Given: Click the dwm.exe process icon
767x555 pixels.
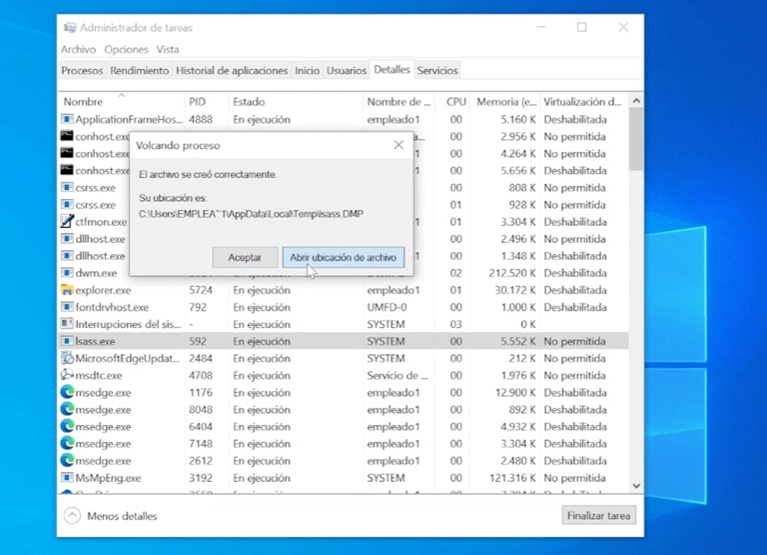Looking at the screenshot, I should pos(67,273).
